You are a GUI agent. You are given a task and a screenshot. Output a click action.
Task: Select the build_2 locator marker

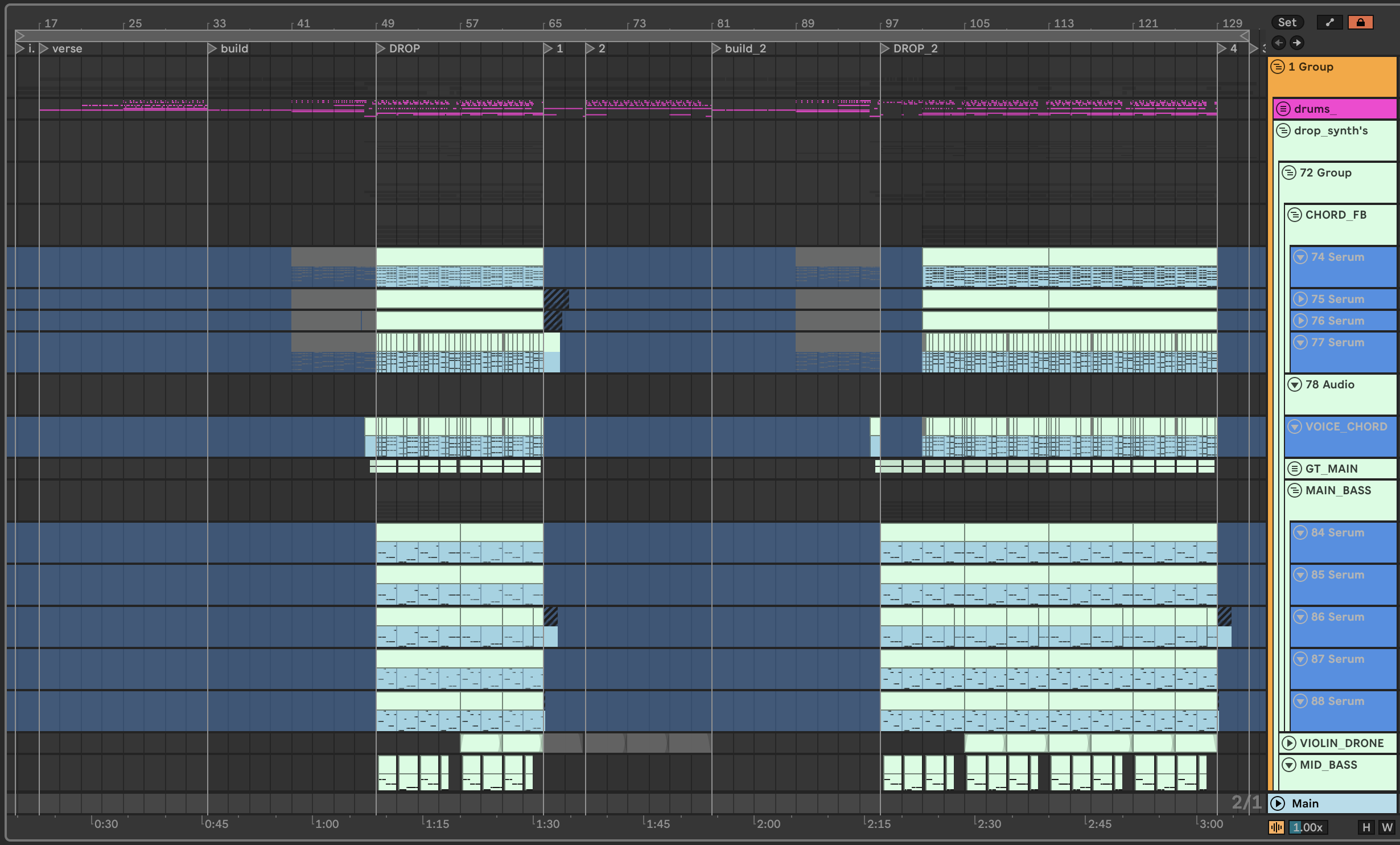[717, 48]
